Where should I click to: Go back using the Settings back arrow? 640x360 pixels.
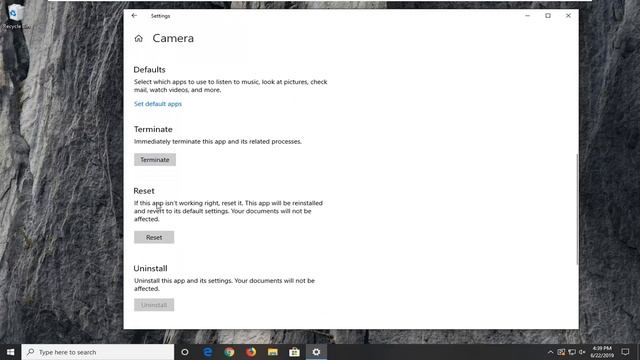[x=134, y=16]
